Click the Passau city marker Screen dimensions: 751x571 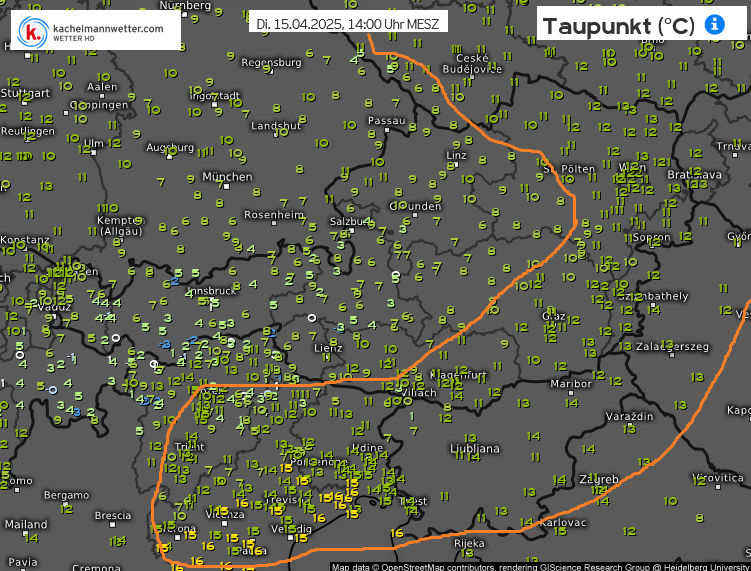[x=387, y=130]
